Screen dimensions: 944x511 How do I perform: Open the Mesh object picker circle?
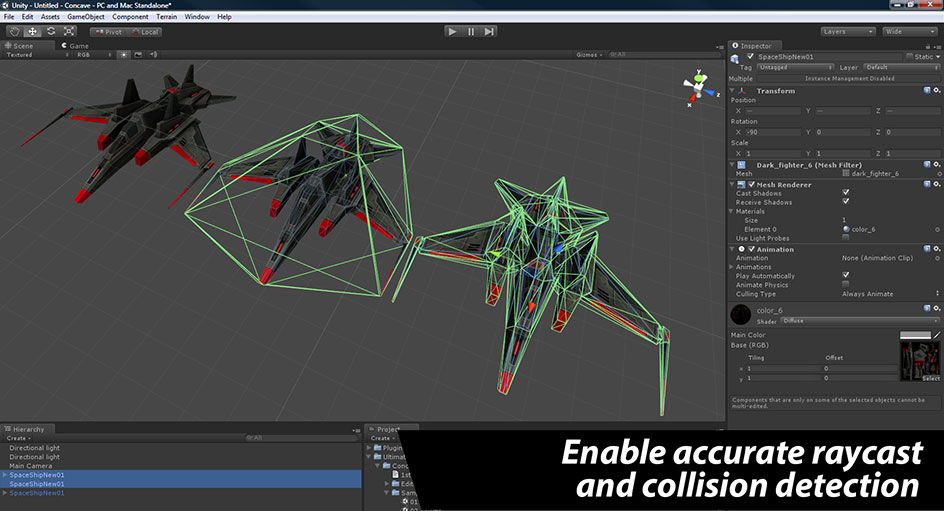coord(938,174)
